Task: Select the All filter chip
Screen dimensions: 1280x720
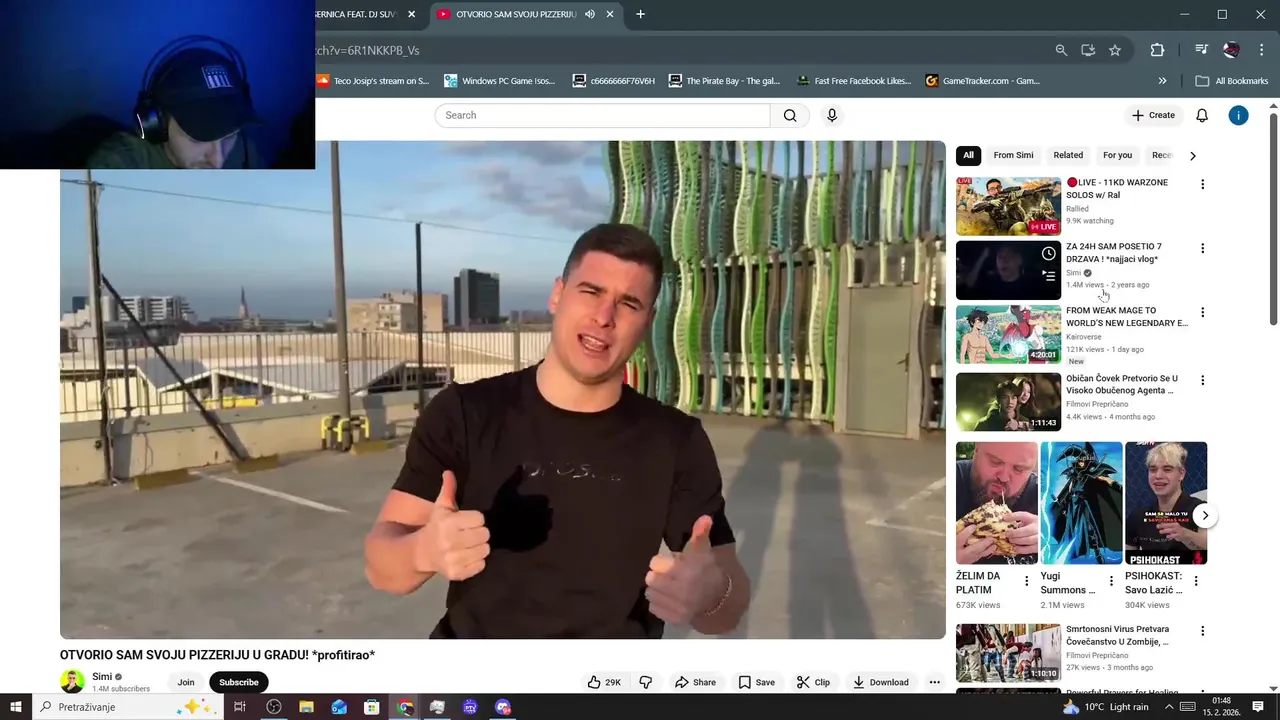Action: [968, 155]
